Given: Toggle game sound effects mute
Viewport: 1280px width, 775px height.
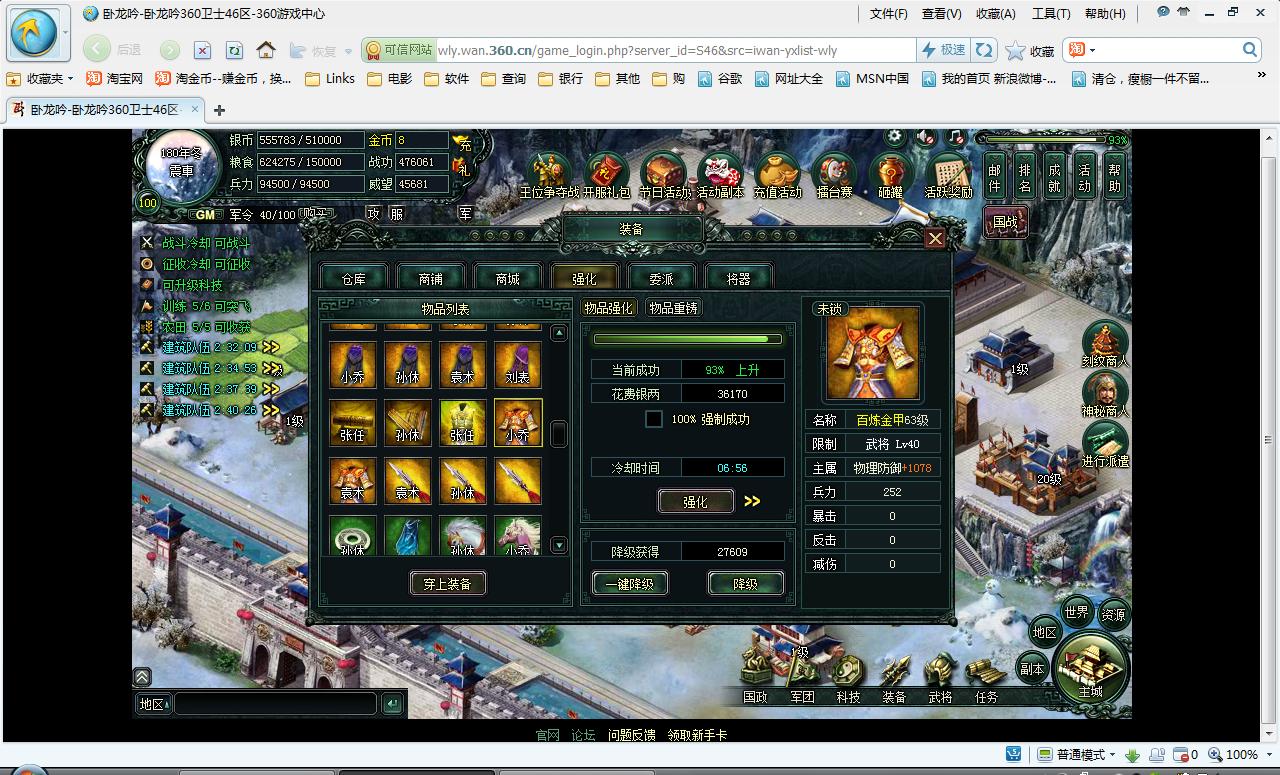Looking at the screenshot, I should coord(926,137).
